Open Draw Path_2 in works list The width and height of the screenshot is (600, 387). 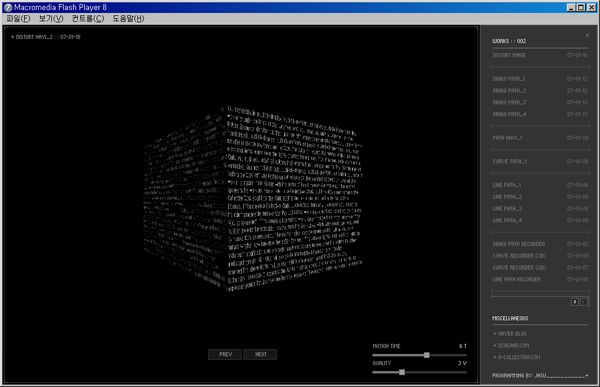pos(540,91)
